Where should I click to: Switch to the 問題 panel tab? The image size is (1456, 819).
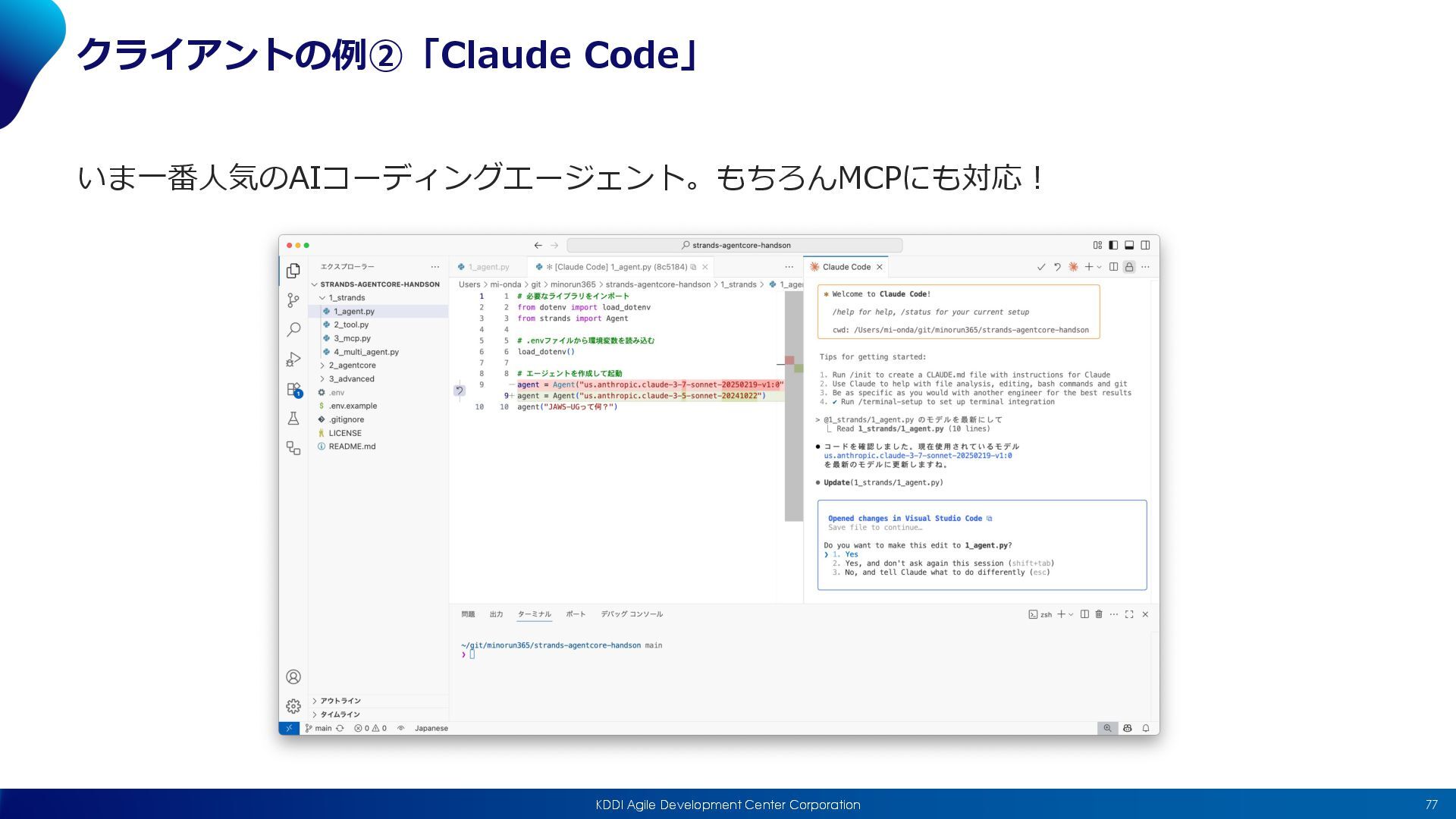[468, 614]
